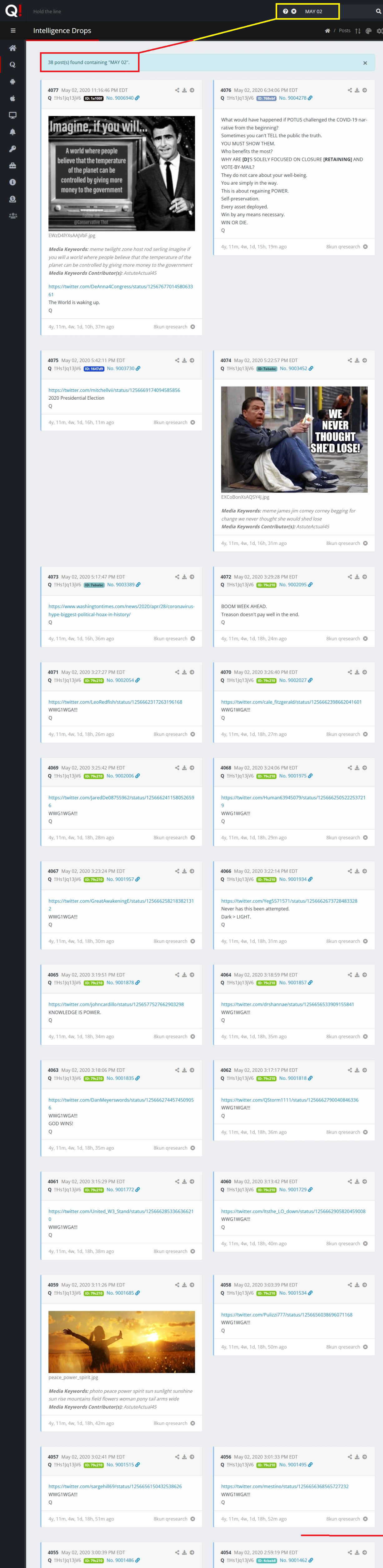
Task: Click the Q! logo at top left
Action: [x=13, y=10]
